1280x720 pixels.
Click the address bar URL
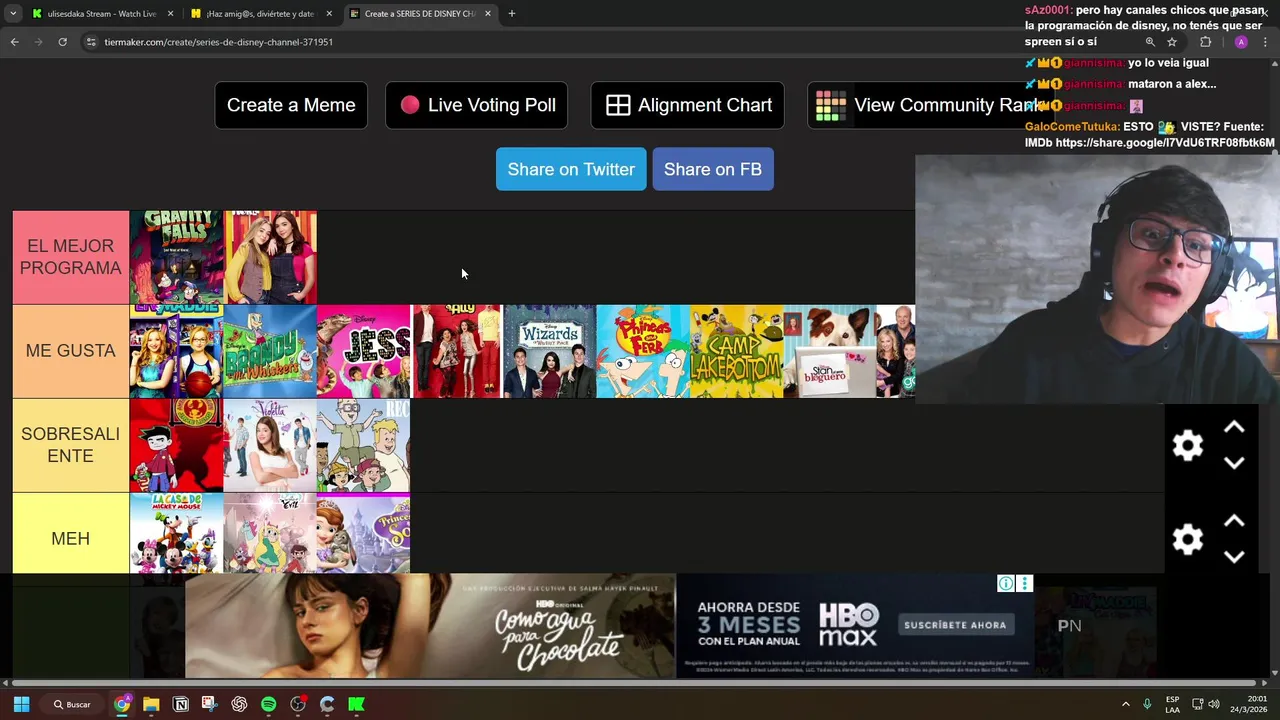pyautogui.click(x=219, y=42)
